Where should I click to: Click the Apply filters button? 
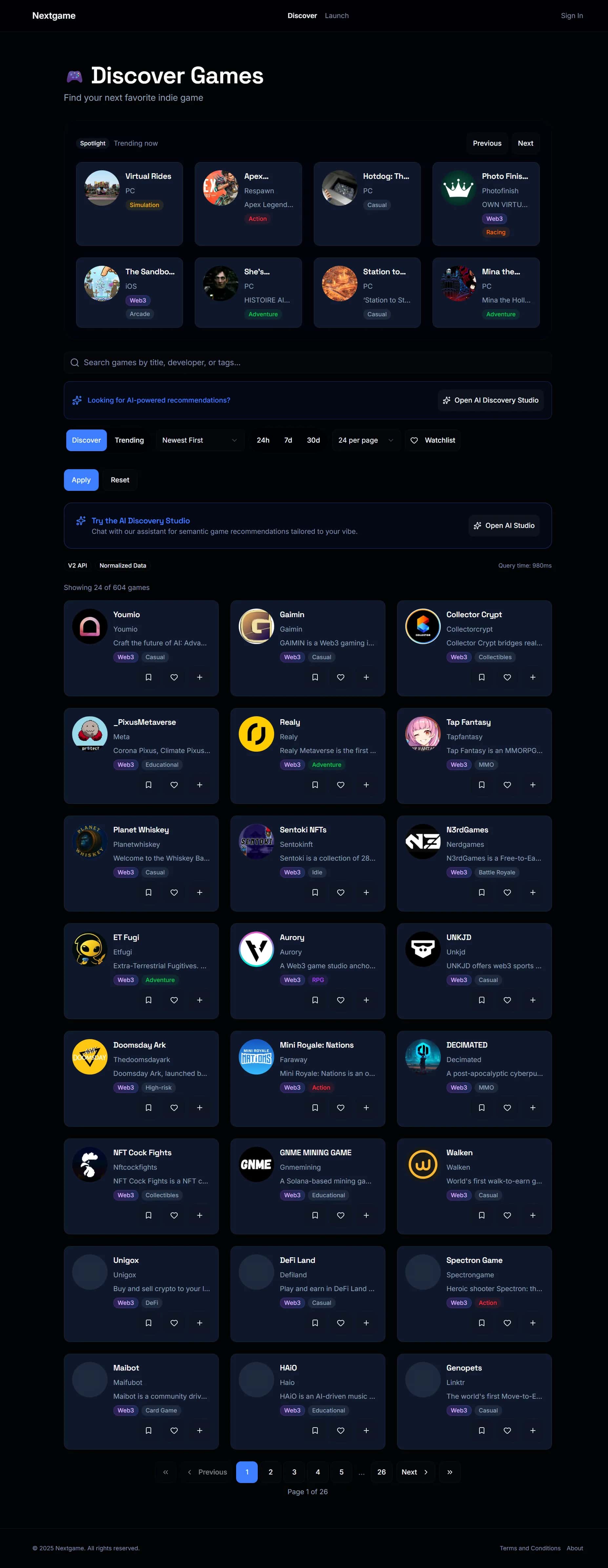coord(81,480)
